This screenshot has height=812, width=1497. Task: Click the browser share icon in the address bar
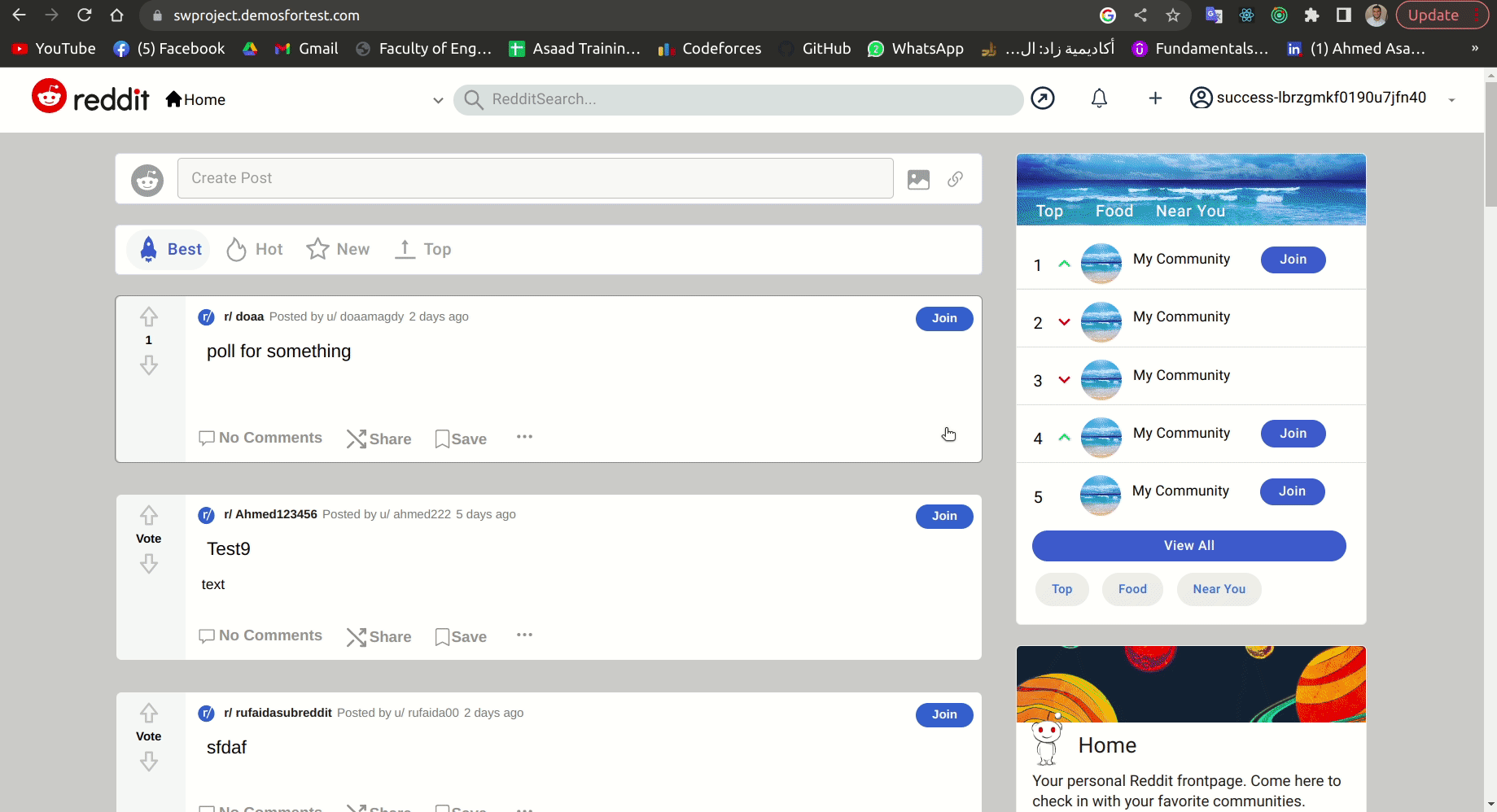click(1140, 15)
